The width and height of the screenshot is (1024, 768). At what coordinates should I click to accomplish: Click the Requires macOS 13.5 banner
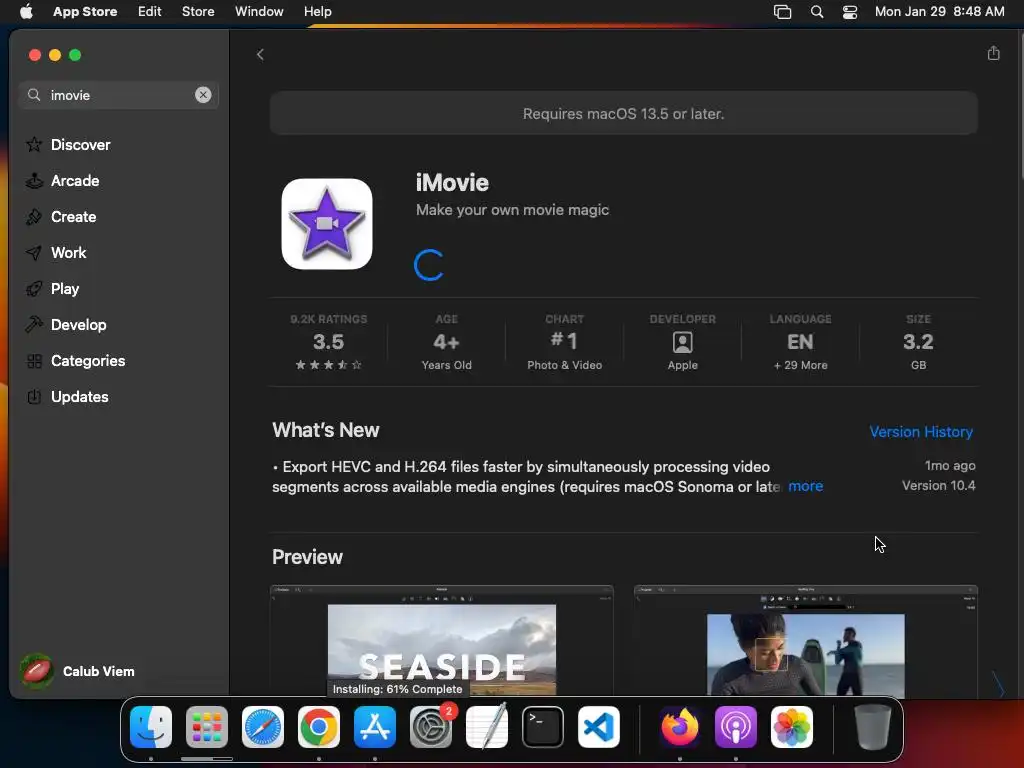click(624, 114)
